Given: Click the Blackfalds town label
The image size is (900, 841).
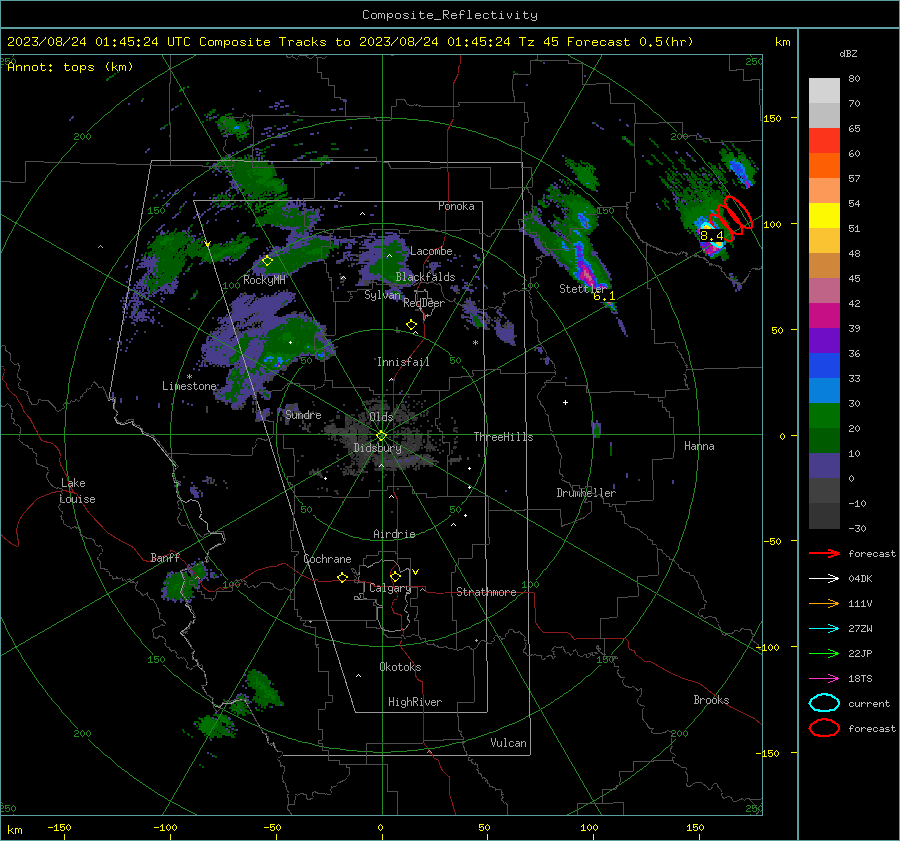Looking at the screenshot, I should 425,277.
